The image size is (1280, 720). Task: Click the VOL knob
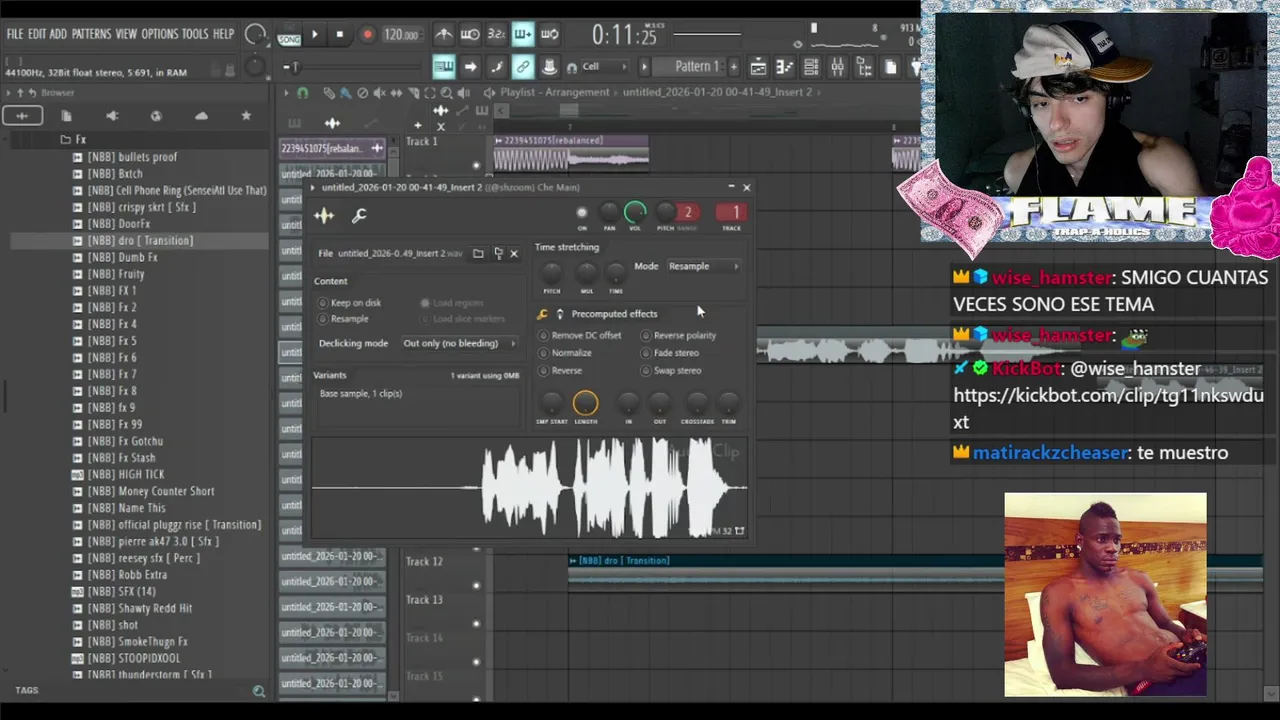(x=635, y=212)
